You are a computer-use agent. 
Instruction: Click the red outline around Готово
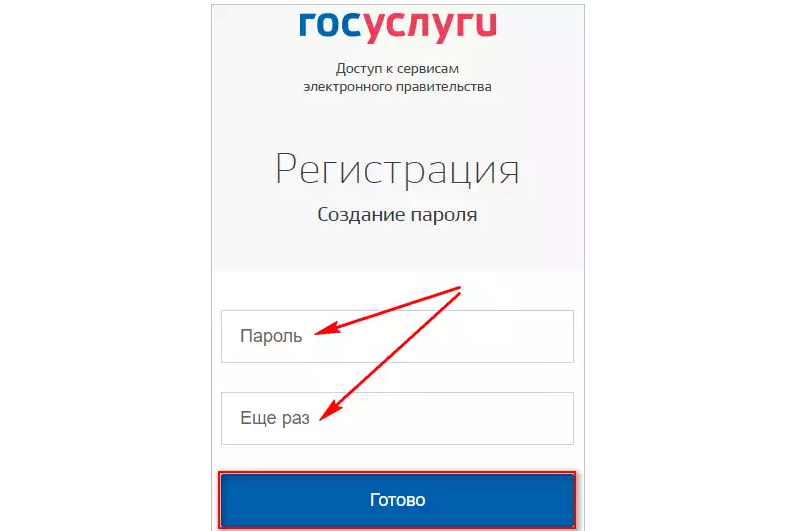398,472
